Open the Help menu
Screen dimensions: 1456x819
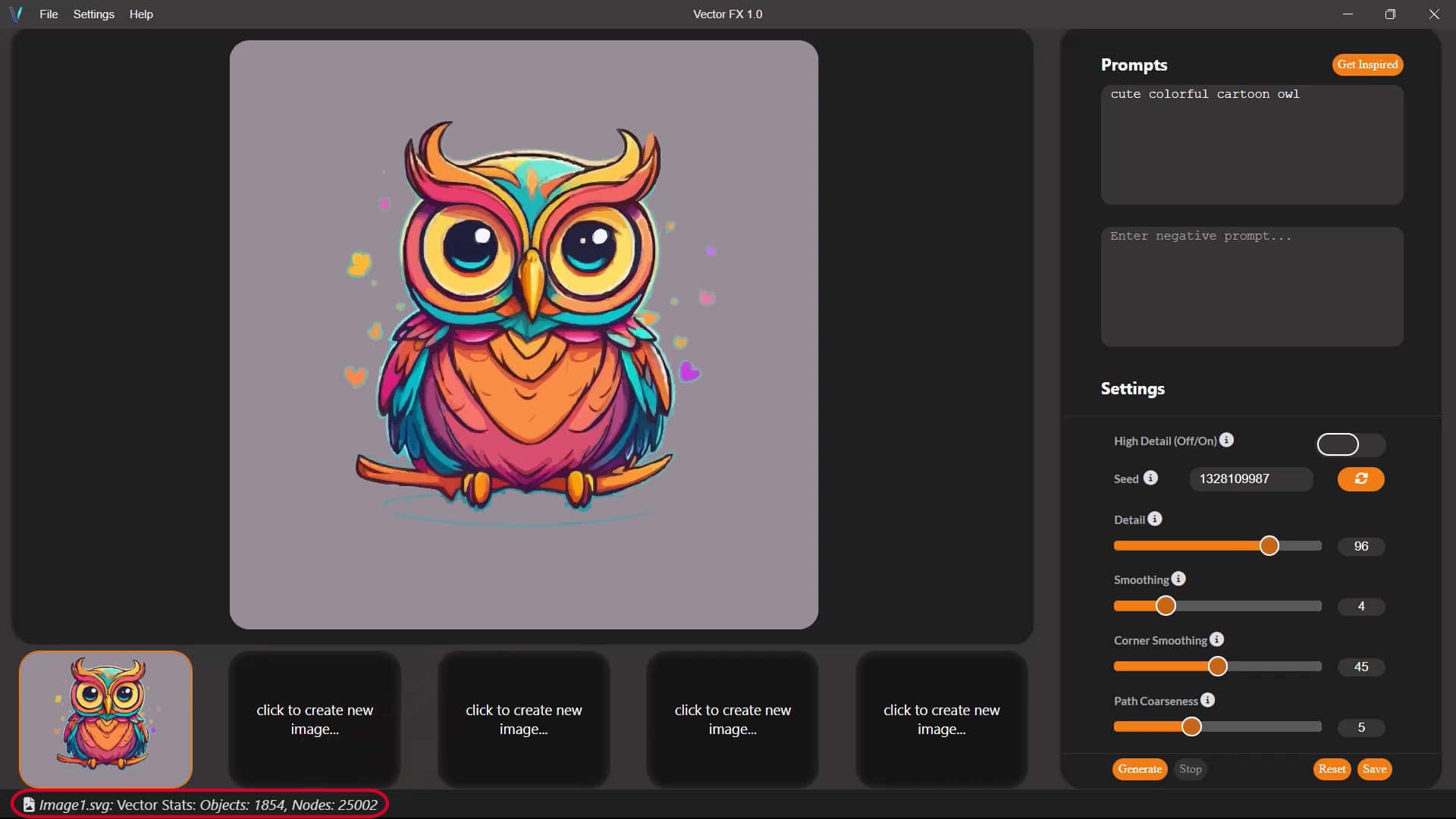[x=141, y=14]
